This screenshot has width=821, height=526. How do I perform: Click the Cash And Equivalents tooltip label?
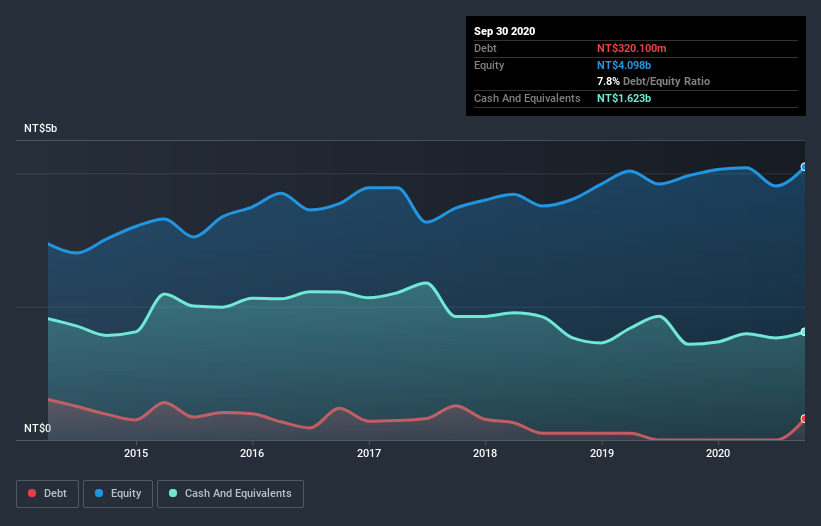[x=527, y=98]
